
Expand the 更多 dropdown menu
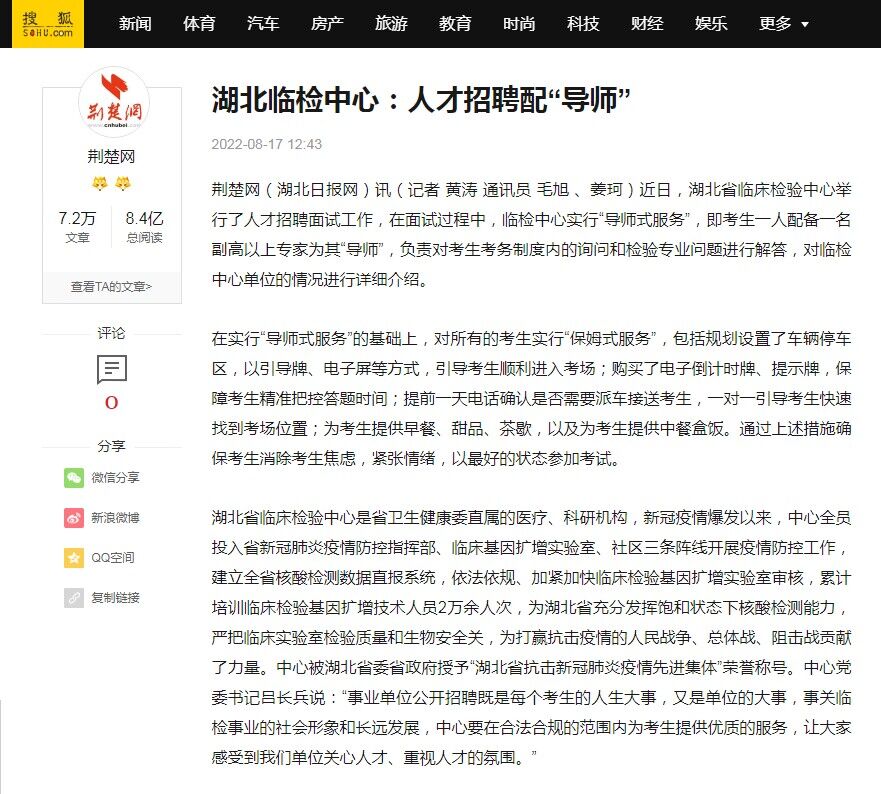pos(783,24)
